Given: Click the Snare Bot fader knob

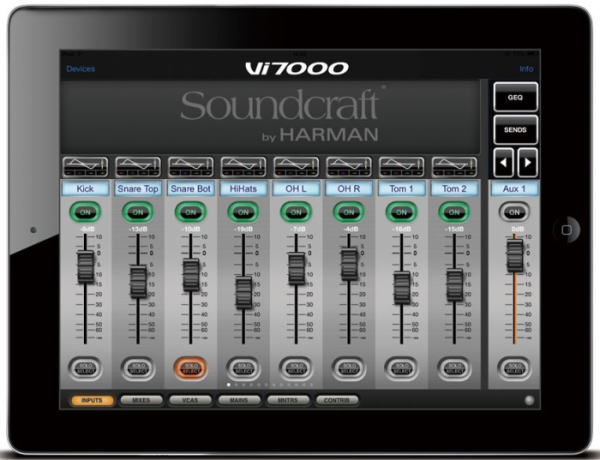Looking at the screenshot, I should pos(191,275).
